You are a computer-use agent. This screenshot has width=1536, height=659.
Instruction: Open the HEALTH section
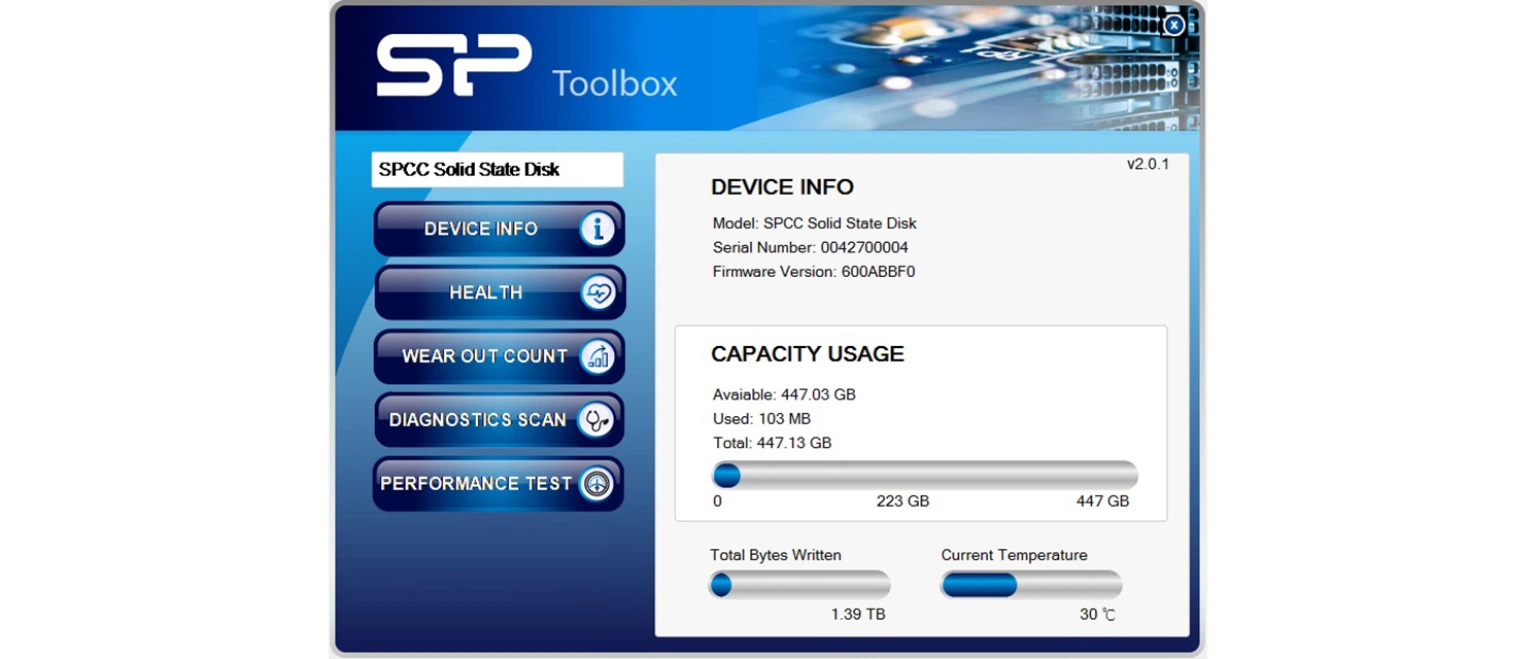point(499,293)
